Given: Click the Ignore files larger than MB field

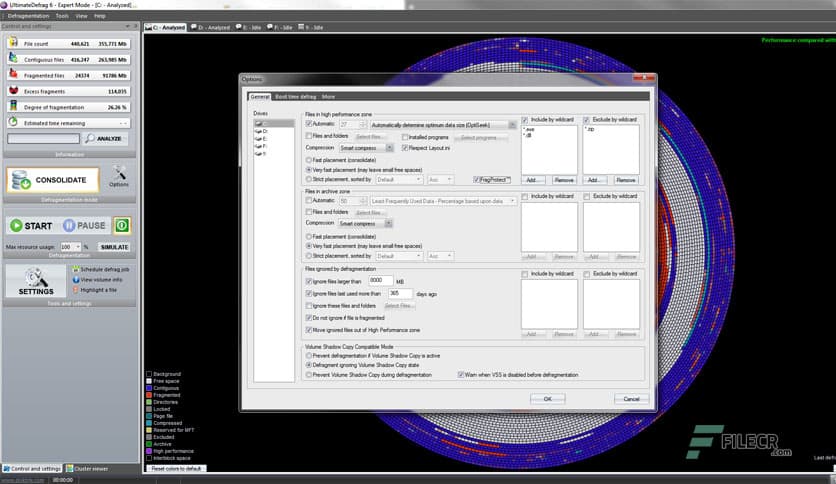Looking at the screenshot, I should pyautogui.click(x=381, y=280).
